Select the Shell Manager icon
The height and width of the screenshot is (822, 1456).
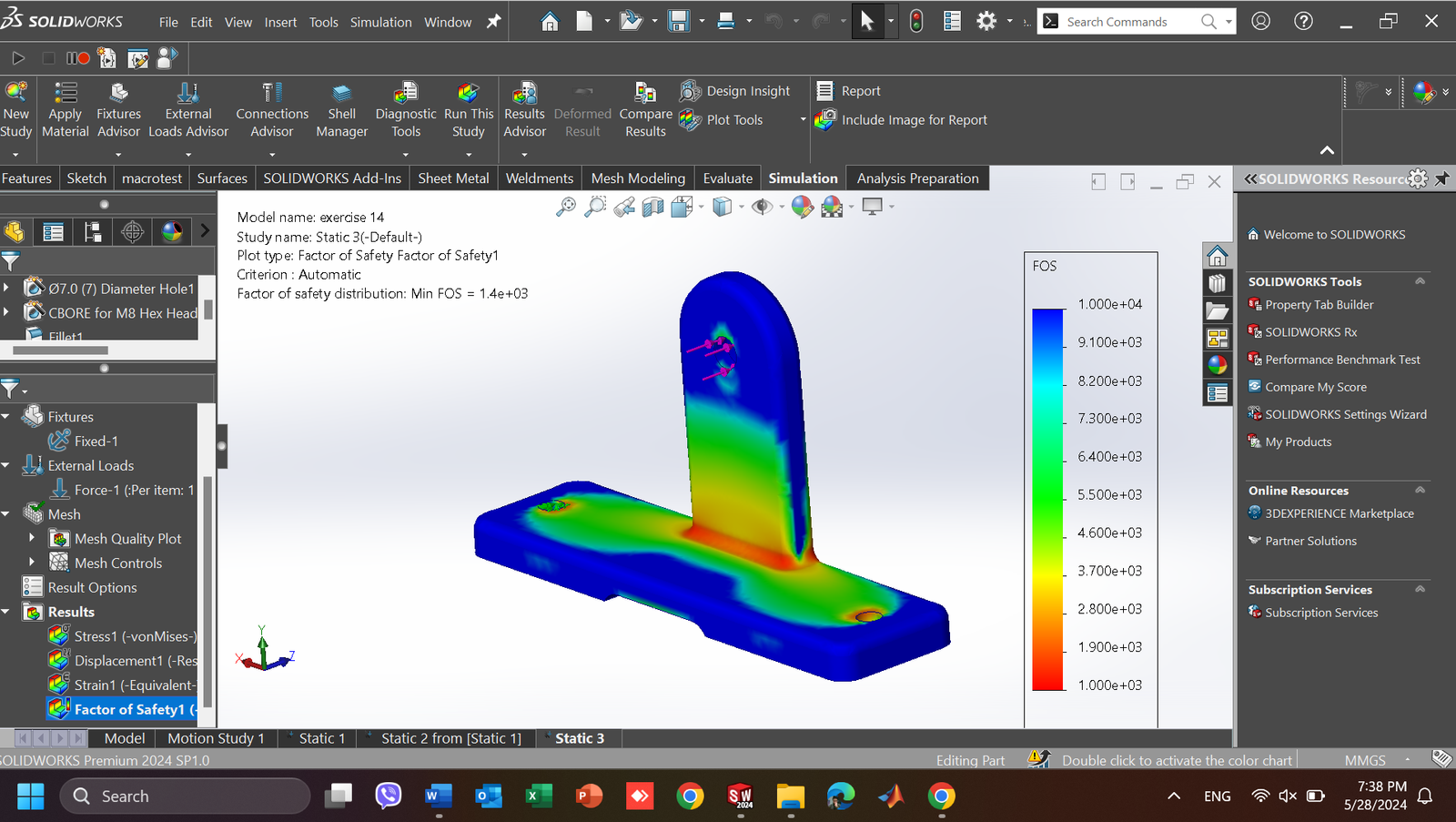(341, 94)
